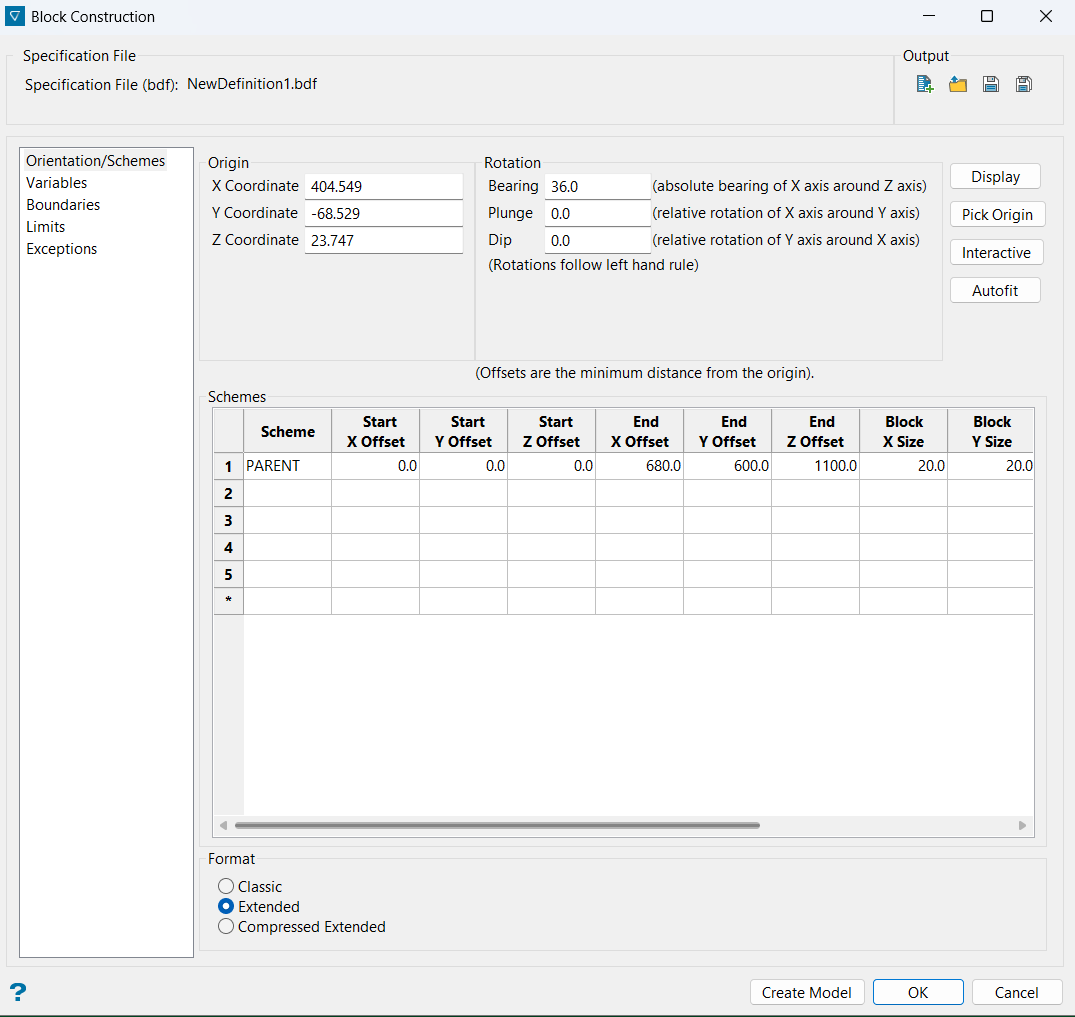This screenshot has width=1075, height=1017.
Task: Click the new specification file icon
Action: (x=925, y=84)
